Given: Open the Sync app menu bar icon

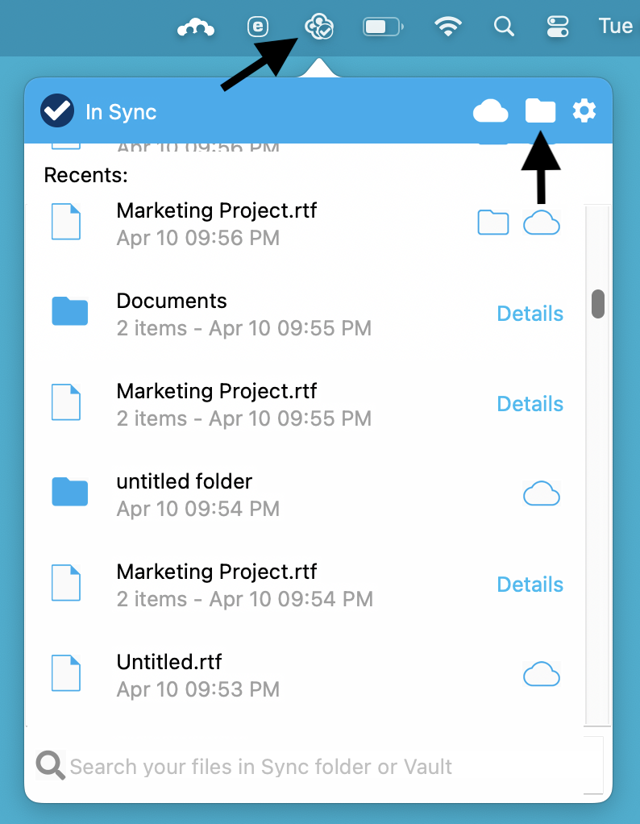Looking at the screenshot, I should (319, 27).
